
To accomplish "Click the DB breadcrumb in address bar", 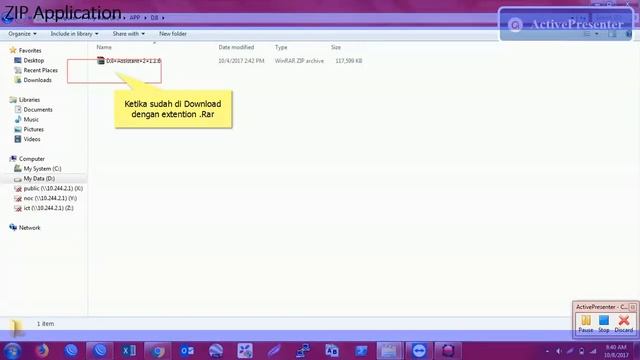I will [x=154, y=18].
